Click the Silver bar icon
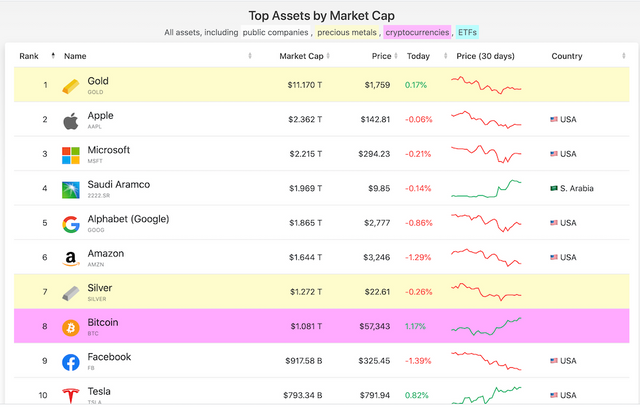Viewport: 640px width, 407px height. pos(71,293)
